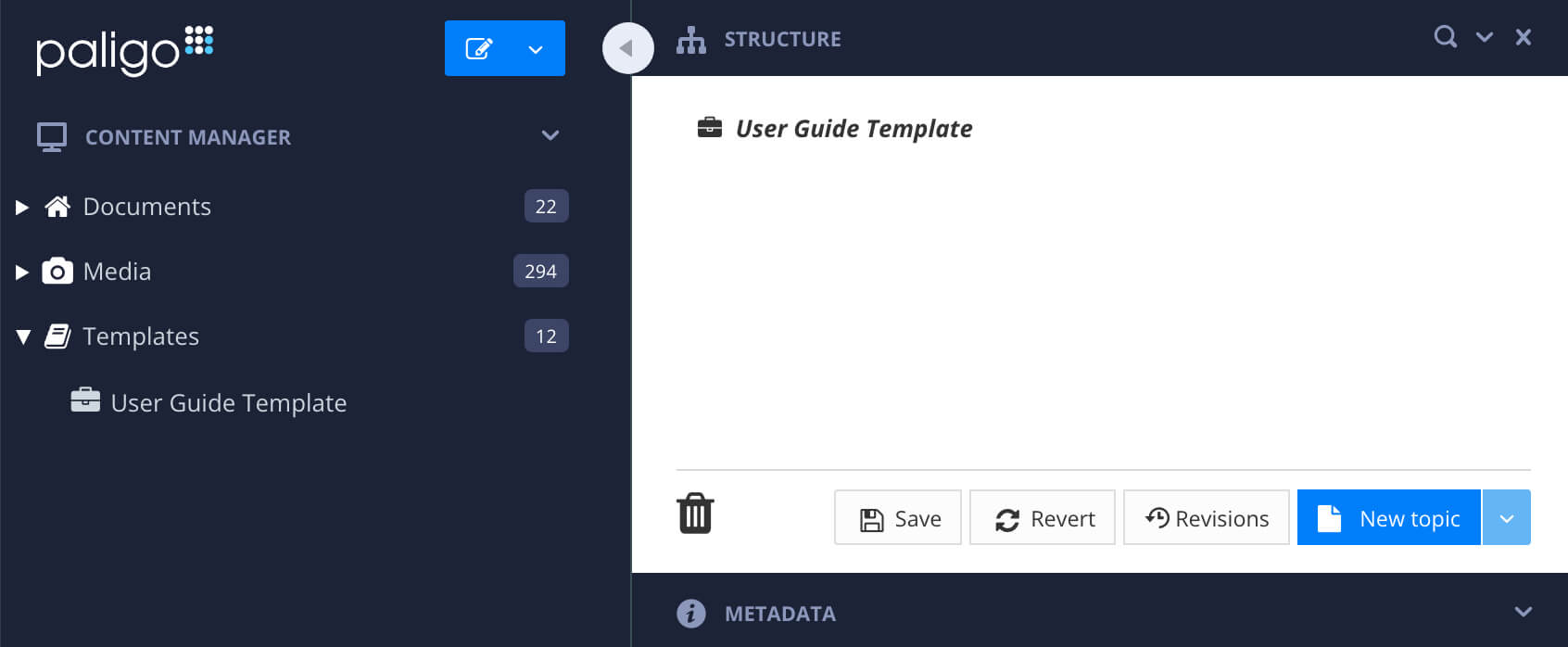Viewport: 1568px width, 647px height.
Task: Collapse the Templates tree node triangle
Action: (x=23, y=336)
